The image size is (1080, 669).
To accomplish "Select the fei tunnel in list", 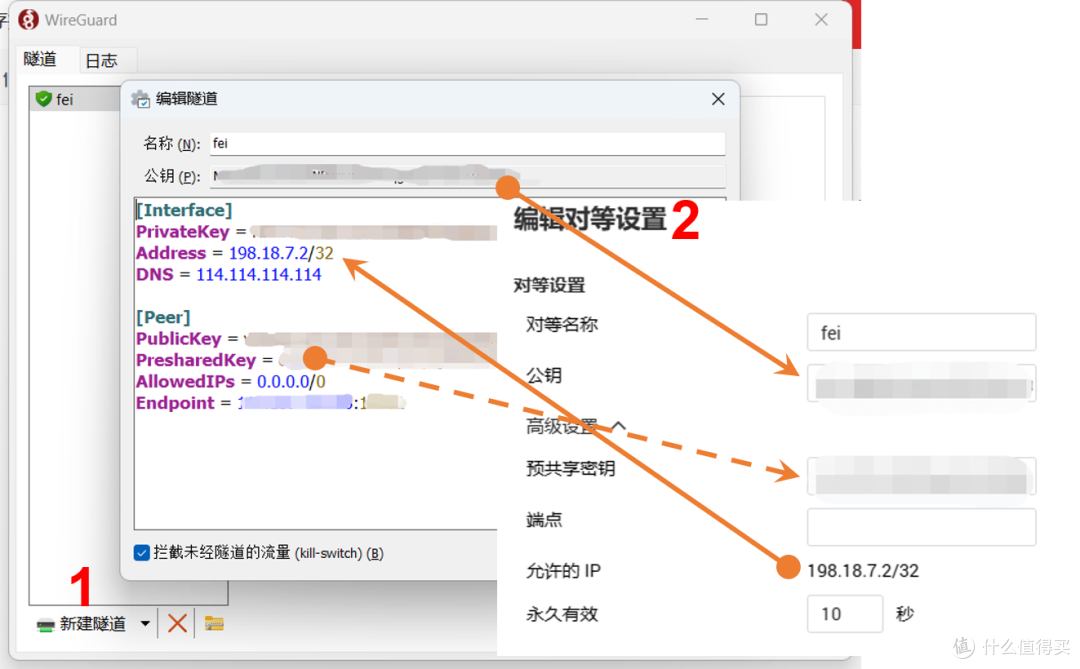I will click(76, 99).
